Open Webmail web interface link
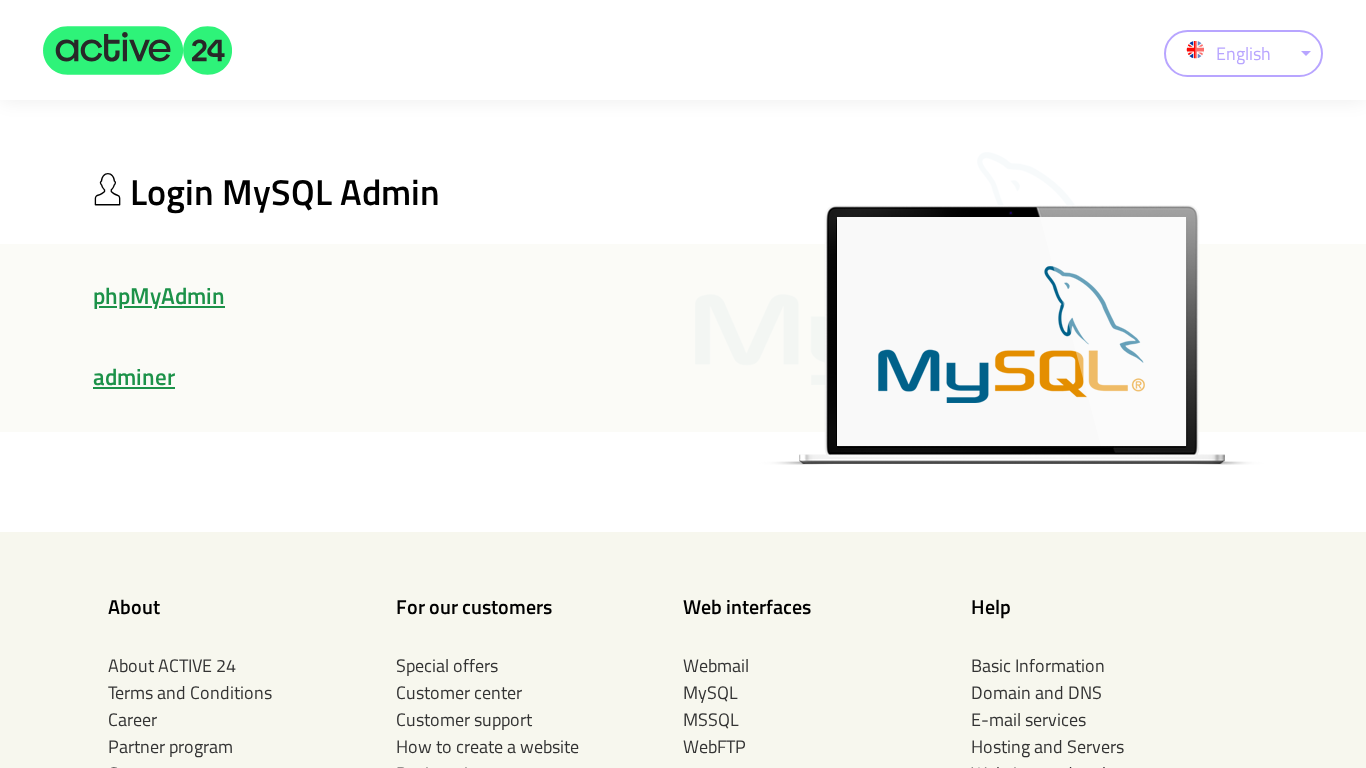This screenshot has height=768, width=1366. (x=716, y=666)
